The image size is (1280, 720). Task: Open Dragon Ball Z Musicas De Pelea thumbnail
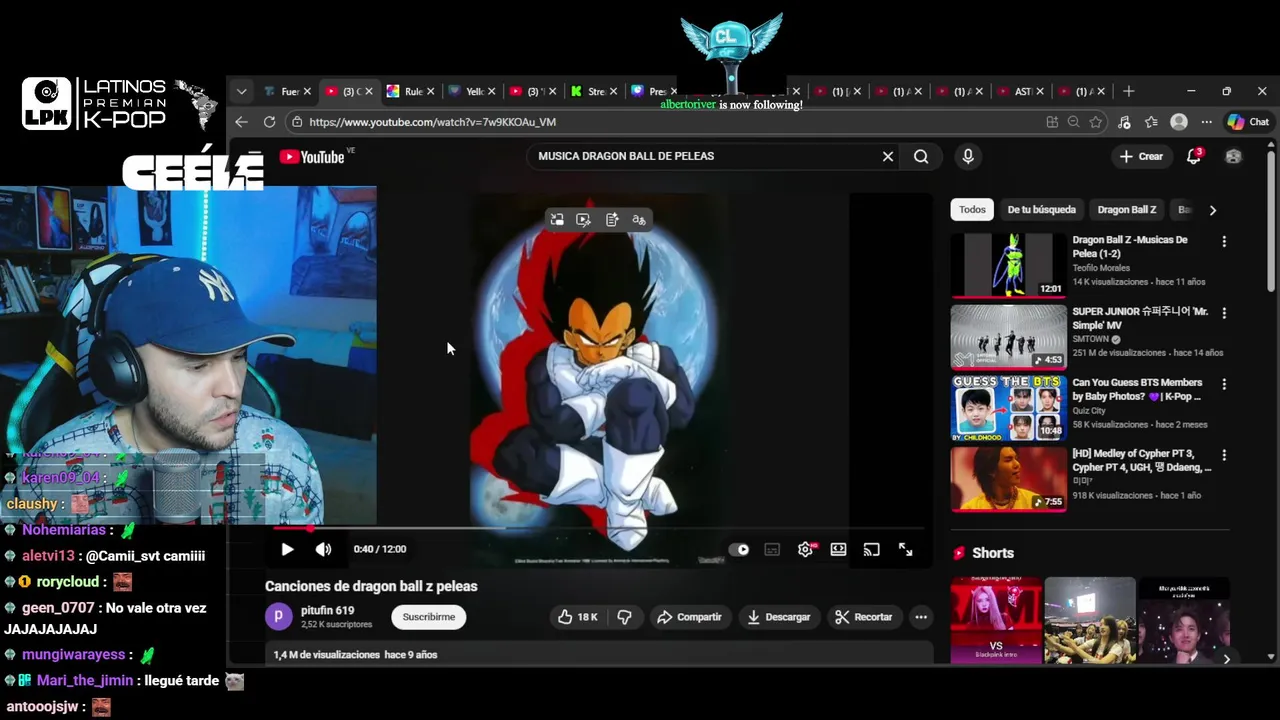(1009, 266)
